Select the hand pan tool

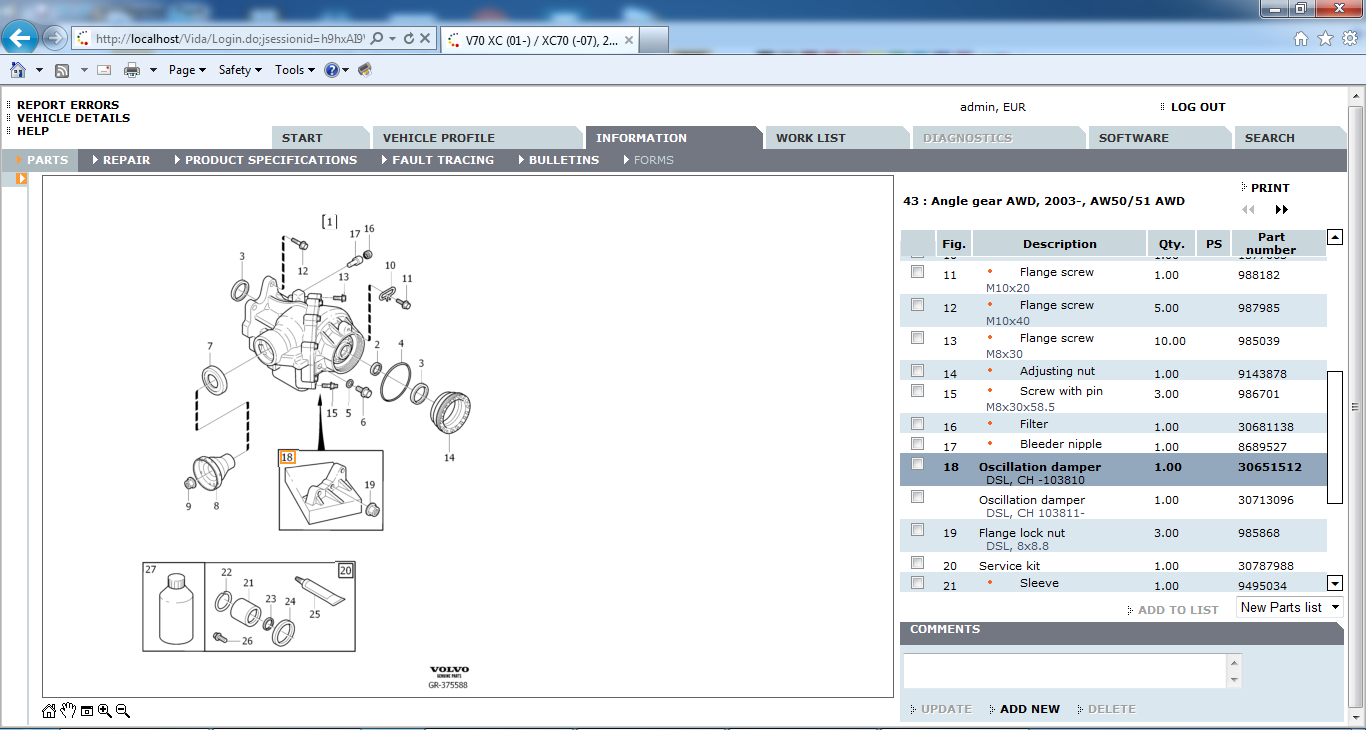[68, 711]
